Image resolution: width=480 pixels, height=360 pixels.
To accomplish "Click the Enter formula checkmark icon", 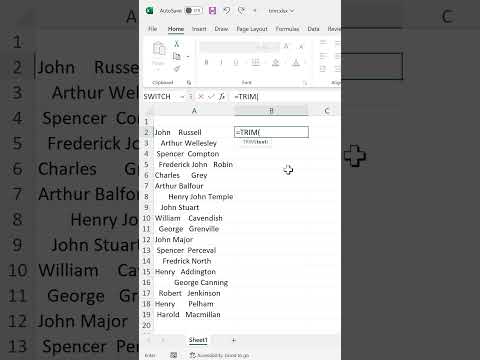I will [x=211, y=97].
